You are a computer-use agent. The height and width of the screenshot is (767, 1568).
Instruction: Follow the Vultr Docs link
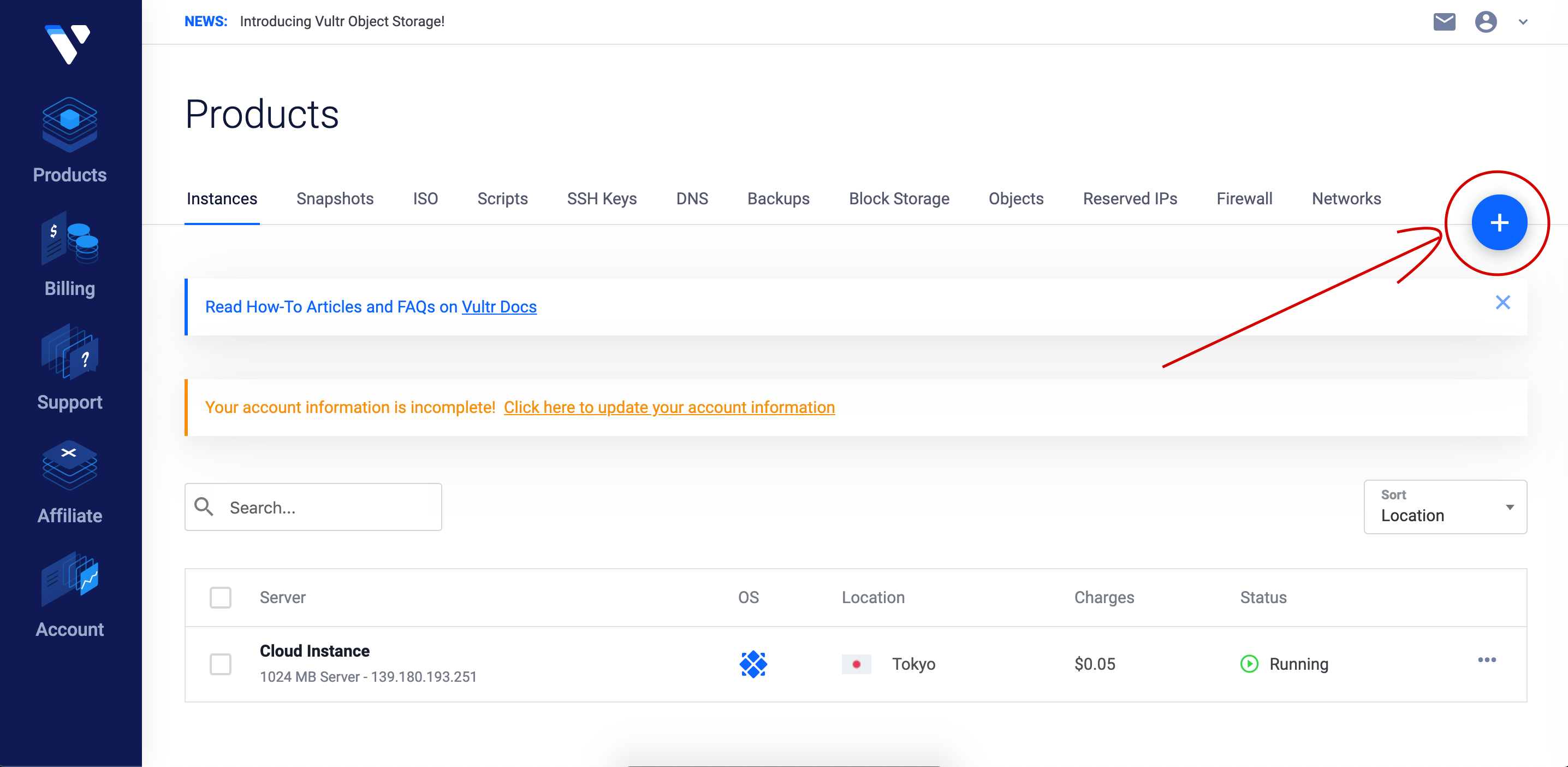(x=498, y=306)
